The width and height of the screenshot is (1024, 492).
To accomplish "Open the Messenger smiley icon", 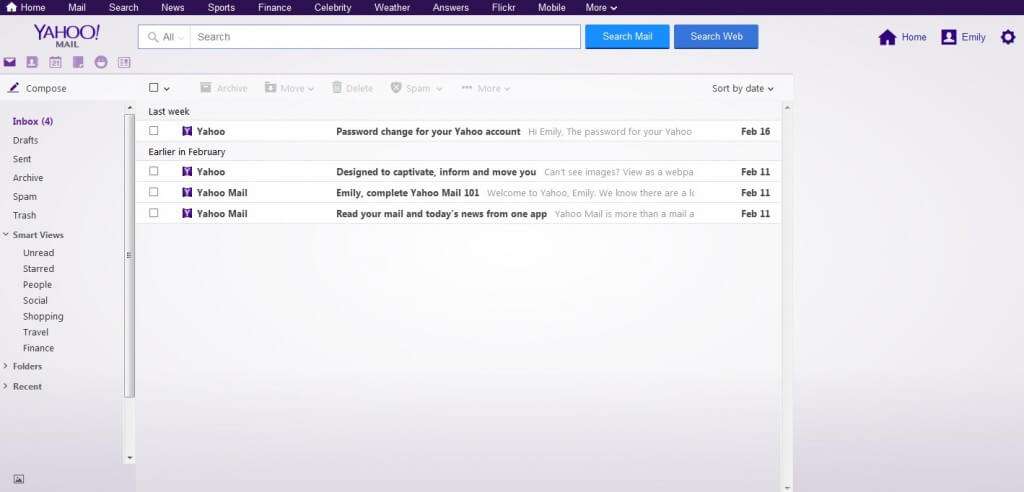I will coord(101,62).
